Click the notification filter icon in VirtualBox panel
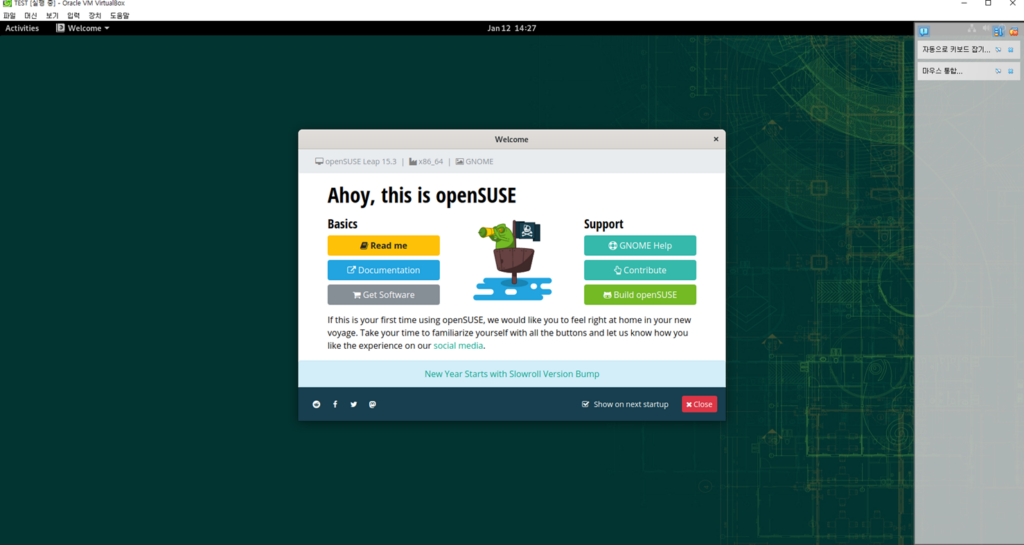 pos(999,31)
